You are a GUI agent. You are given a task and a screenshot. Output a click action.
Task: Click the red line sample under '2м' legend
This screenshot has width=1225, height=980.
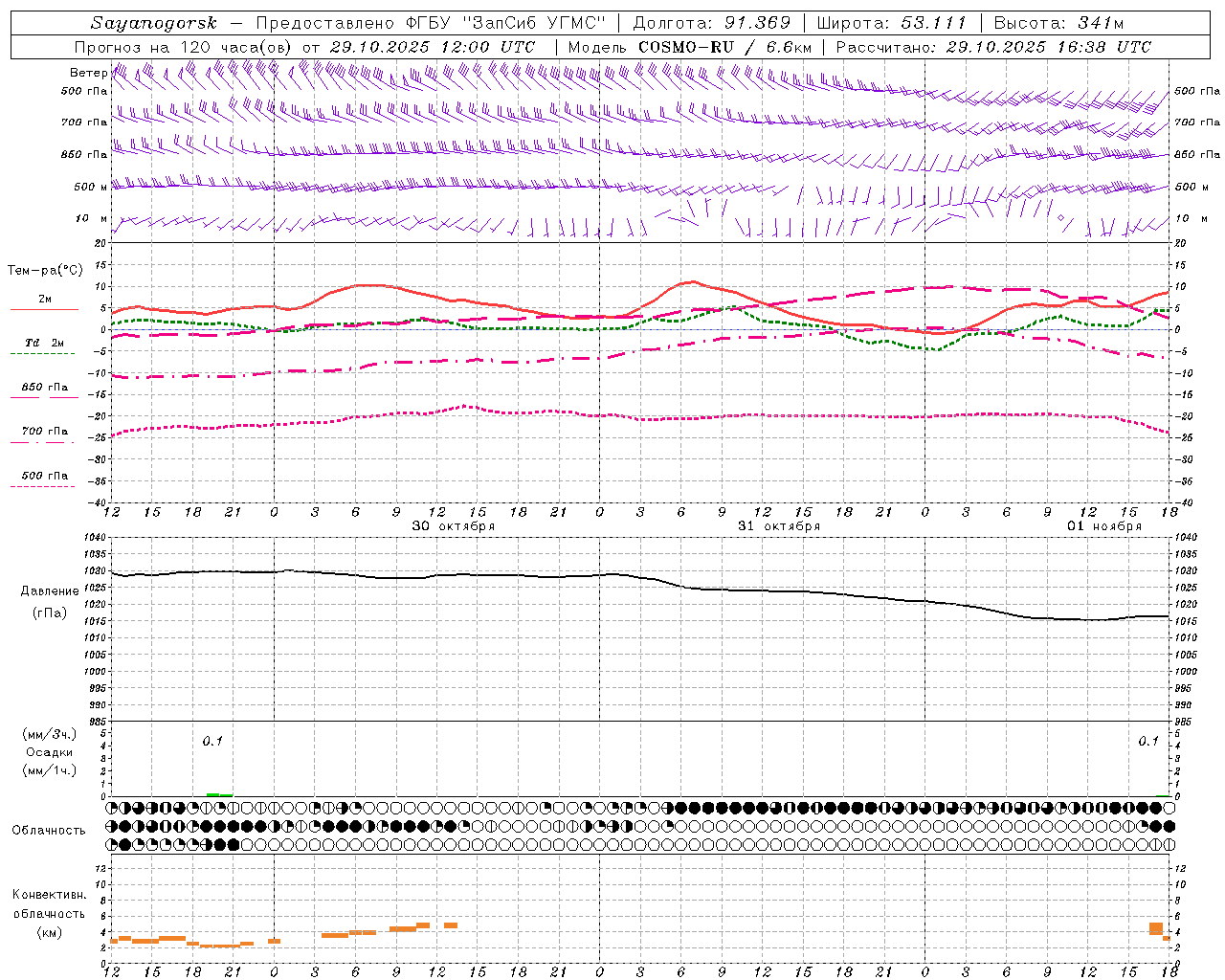44,309
